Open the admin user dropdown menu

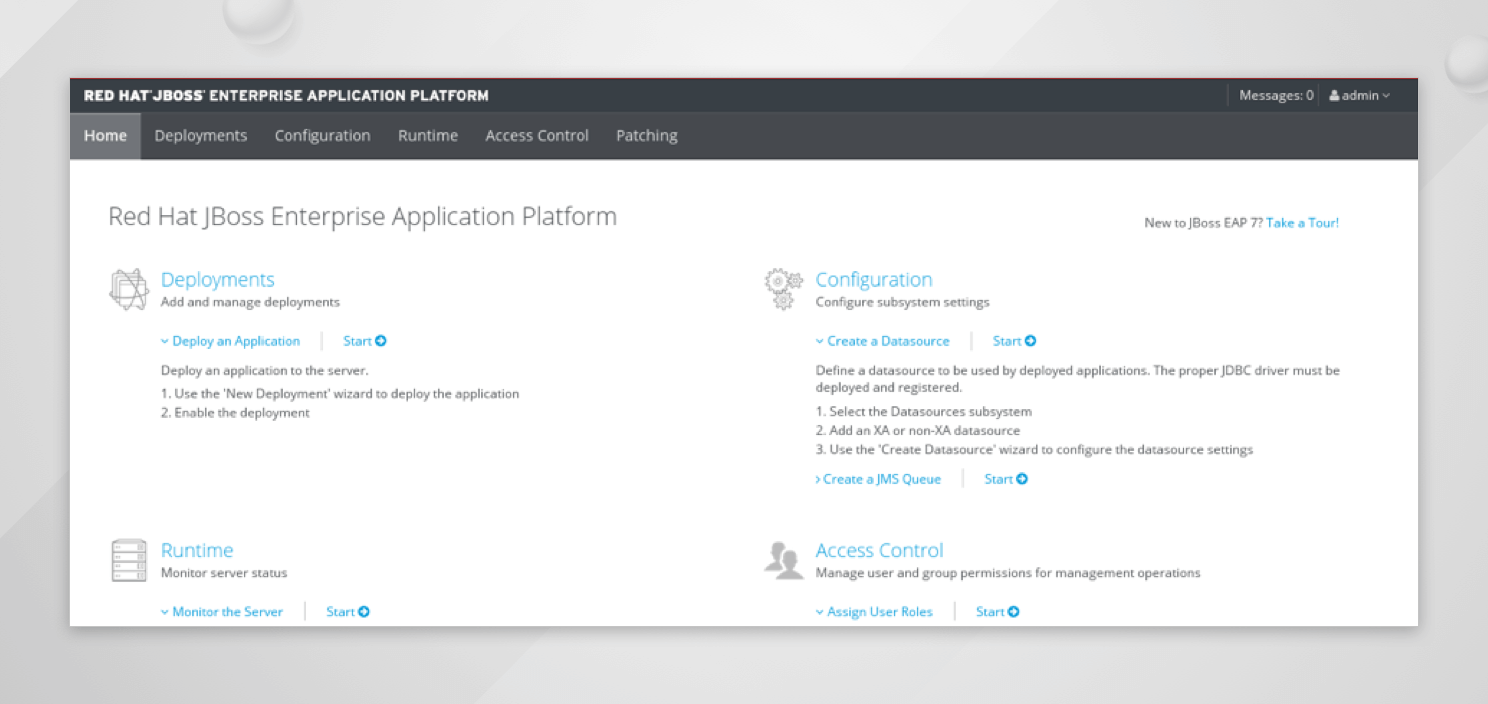click(1360, 96)
